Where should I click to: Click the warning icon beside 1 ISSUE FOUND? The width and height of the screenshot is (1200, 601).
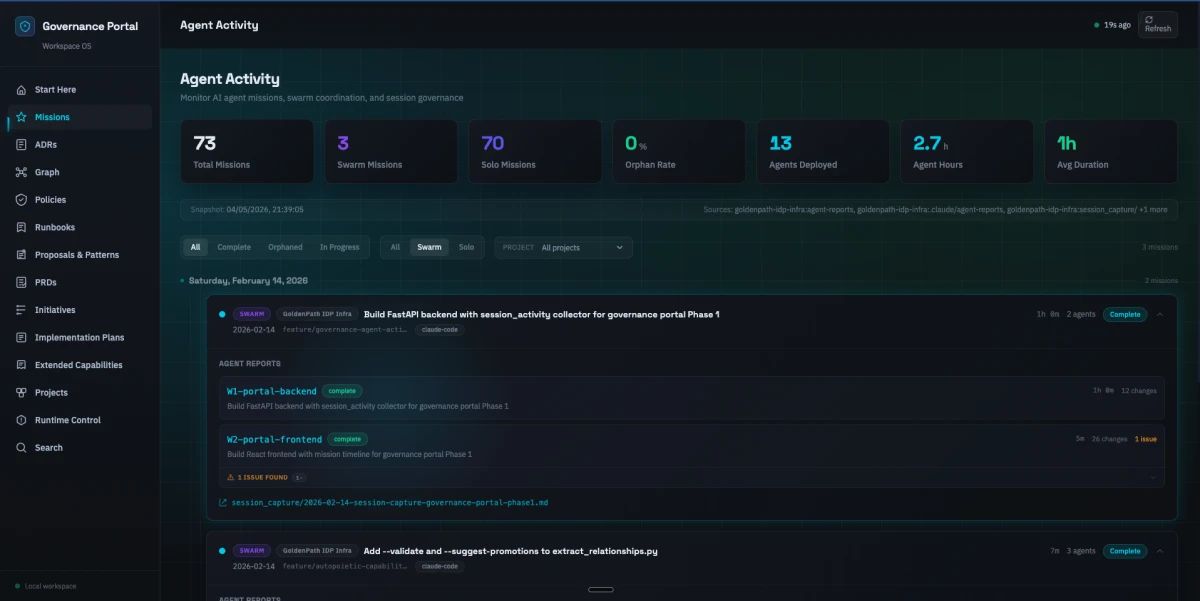pyautogui.click(x=231, y=478)
